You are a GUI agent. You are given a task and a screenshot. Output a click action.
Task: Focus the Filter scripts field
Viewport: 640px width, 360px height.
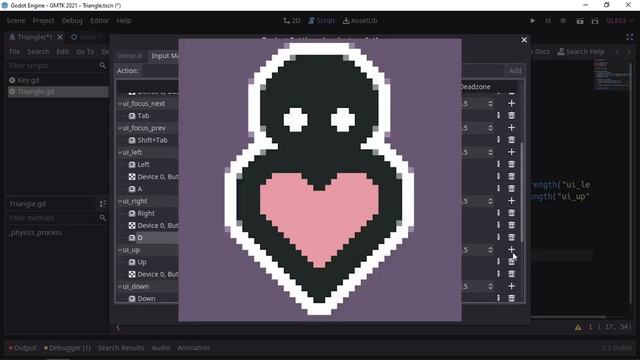[57, 65]
